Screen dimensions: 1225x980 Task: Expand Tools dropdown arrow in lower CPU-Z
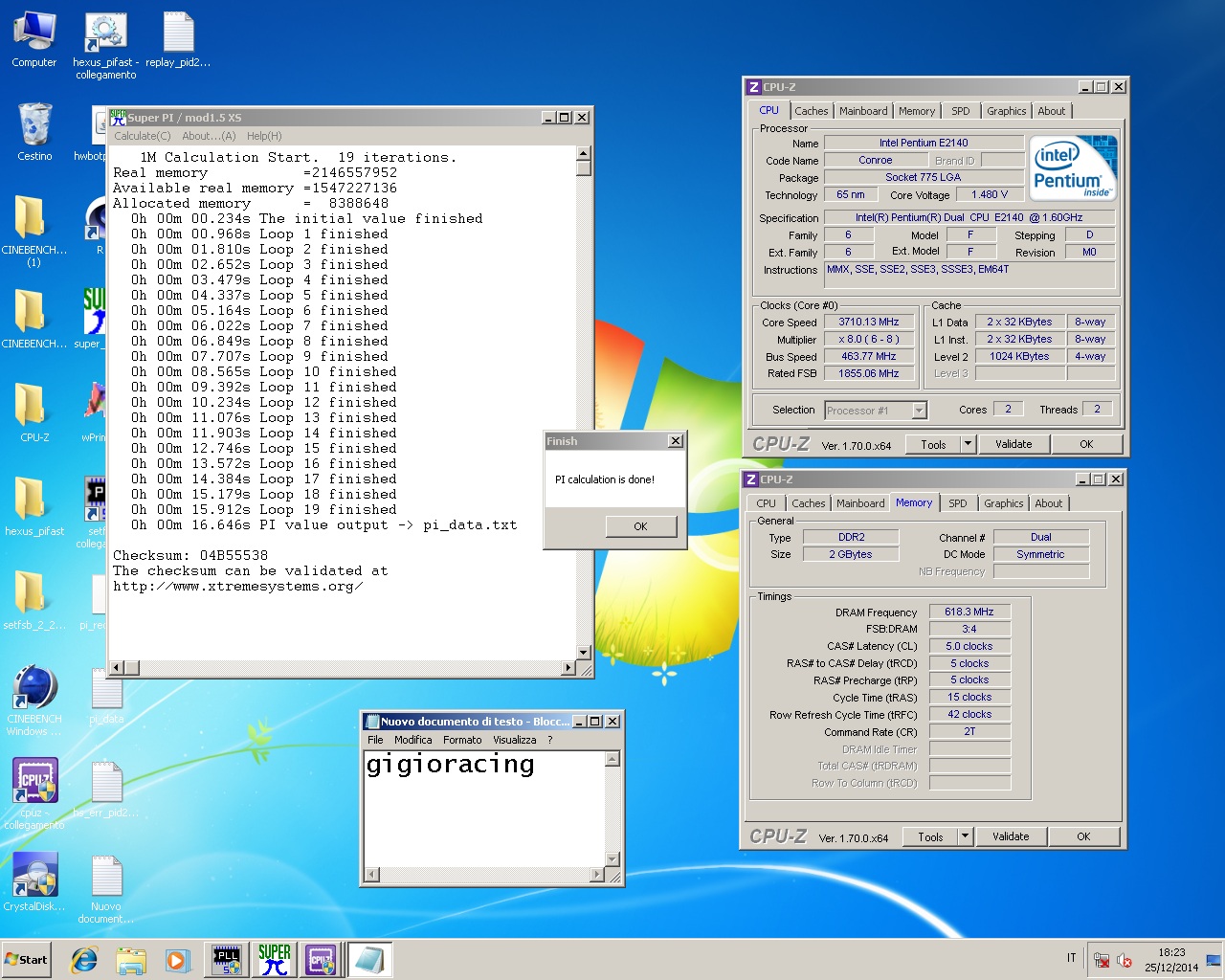click(965, 836)
